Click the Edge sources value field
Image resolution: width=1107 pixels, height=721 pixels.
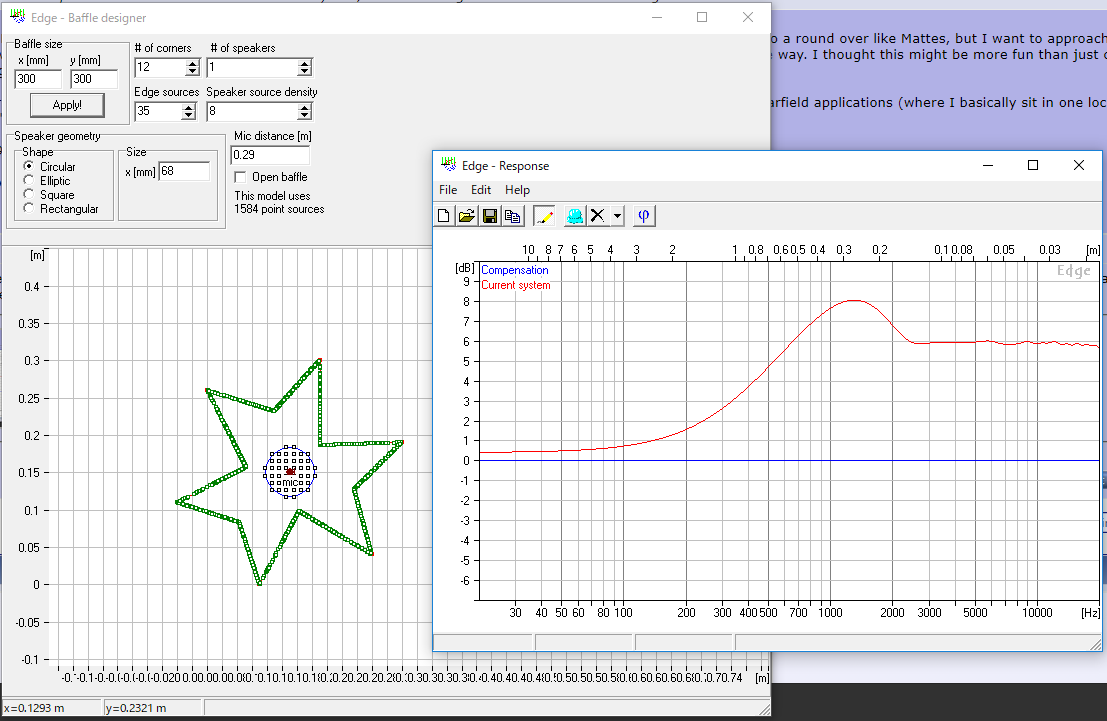[x=158, y=111]
